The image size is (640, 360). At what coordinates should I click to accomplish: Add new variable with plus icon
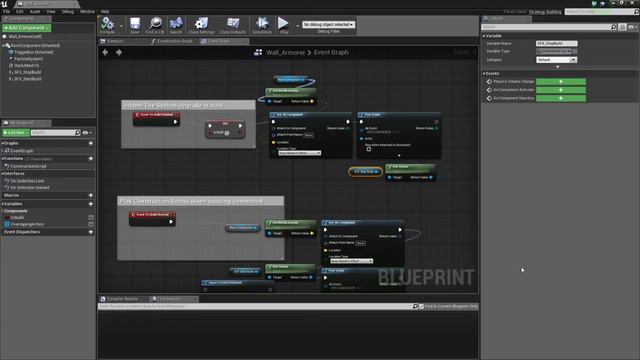pyautogui.click(x=91, y=204)
